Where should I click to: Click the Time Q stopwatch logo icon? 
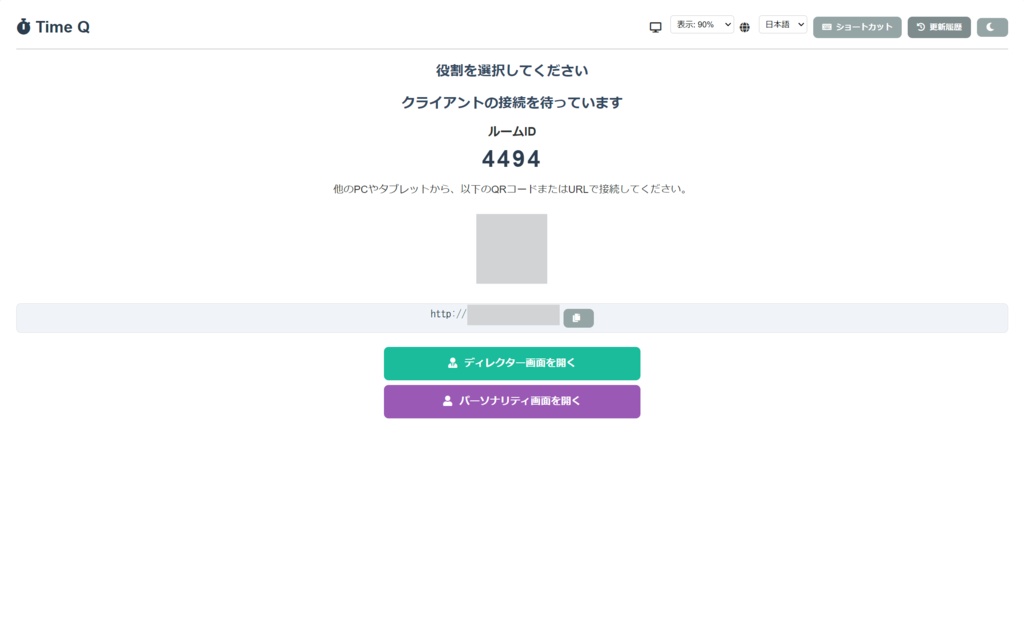[25, 27]
